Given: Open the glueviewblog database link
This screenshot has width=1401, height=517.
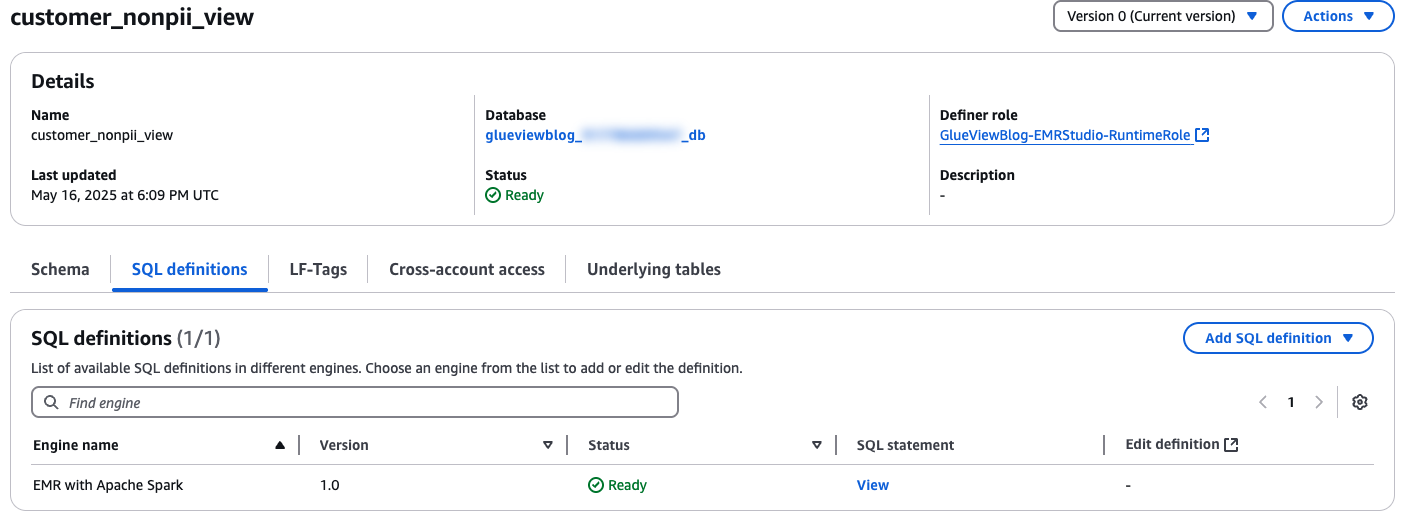Looking at the screenshot, I should pos(595,135).
